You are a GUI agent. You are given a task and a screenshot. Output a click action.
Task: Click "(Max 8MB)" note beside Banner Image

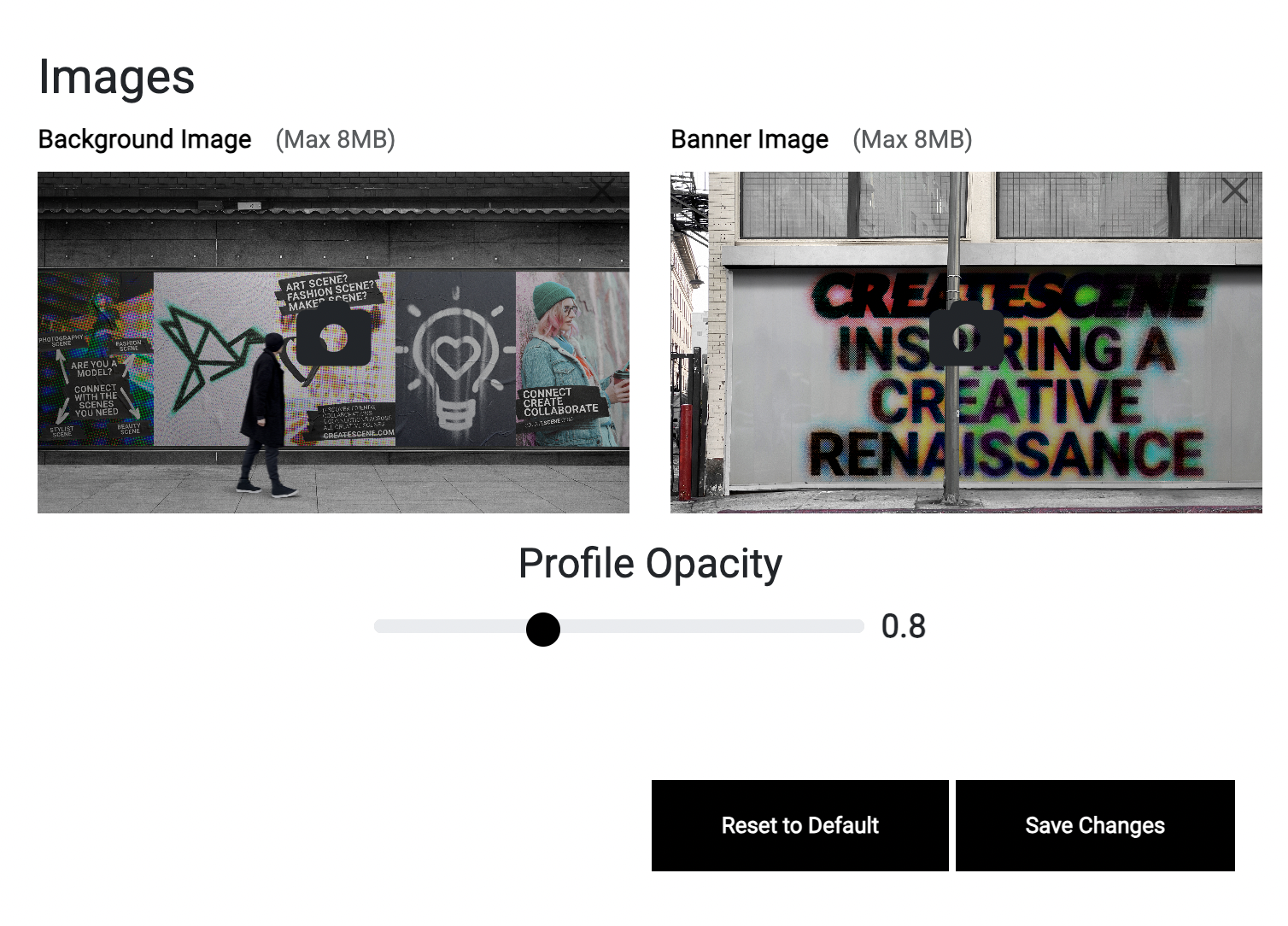tap(912, 139)
